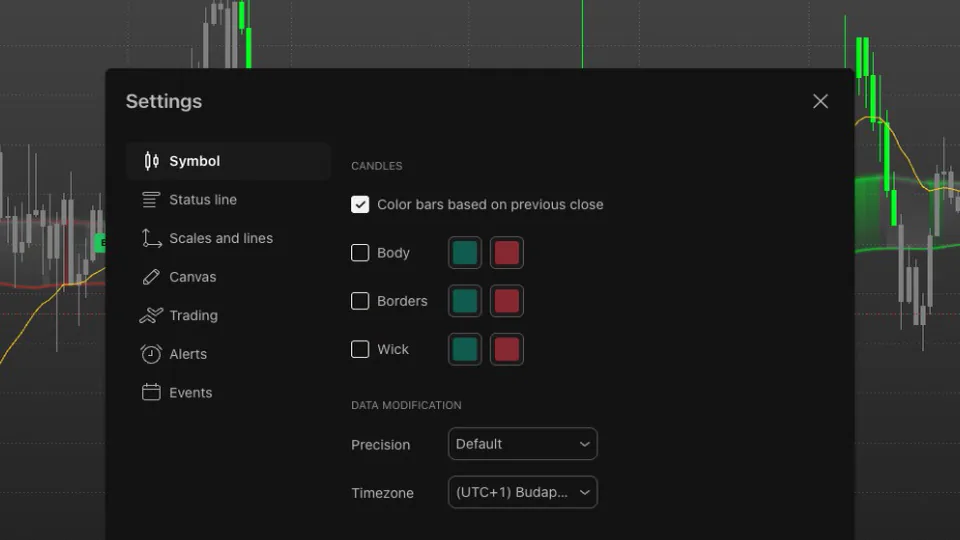Click the Settings dialog title

(163, 101)
